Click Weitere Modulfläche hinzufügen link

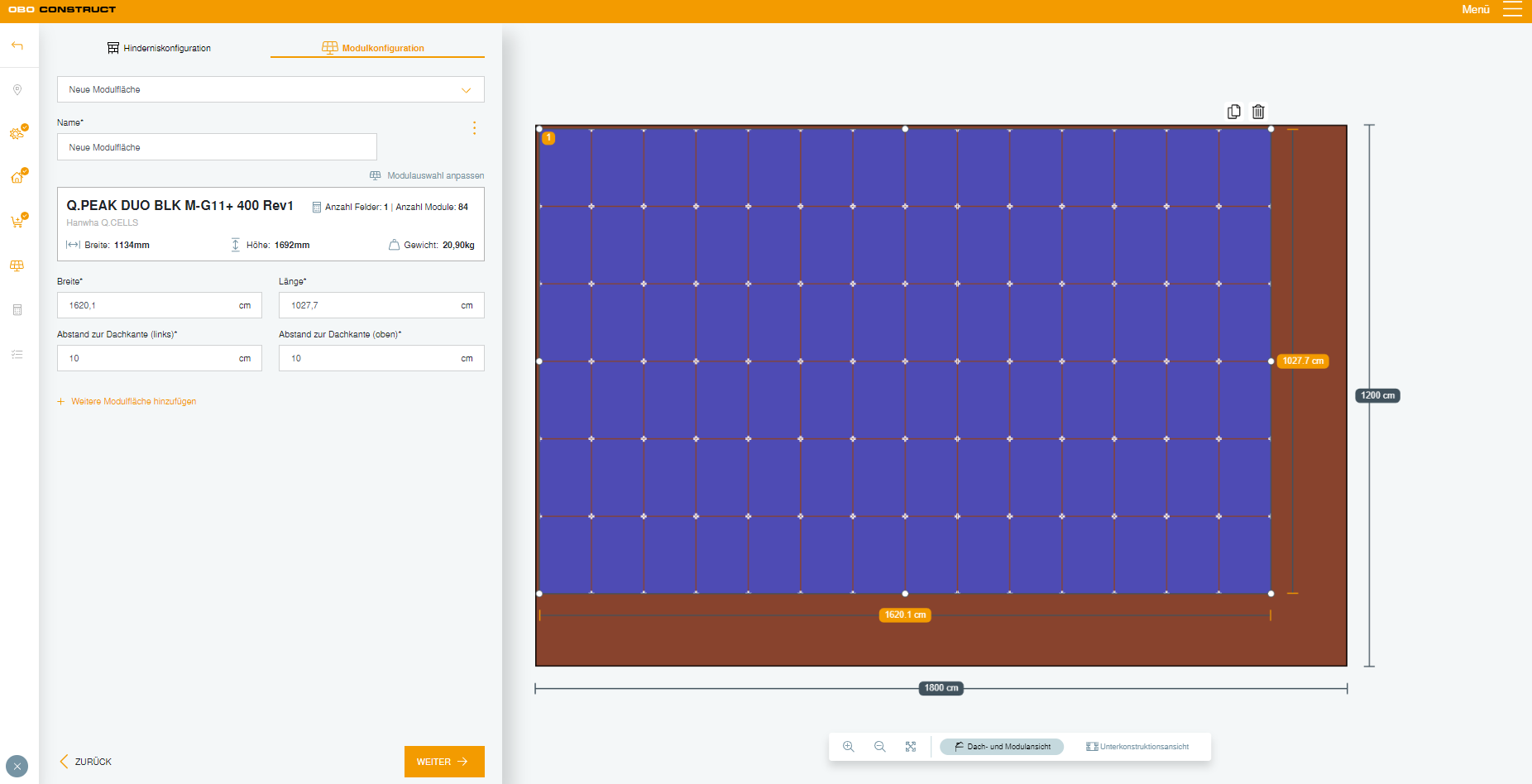click(x=132, y=402)
